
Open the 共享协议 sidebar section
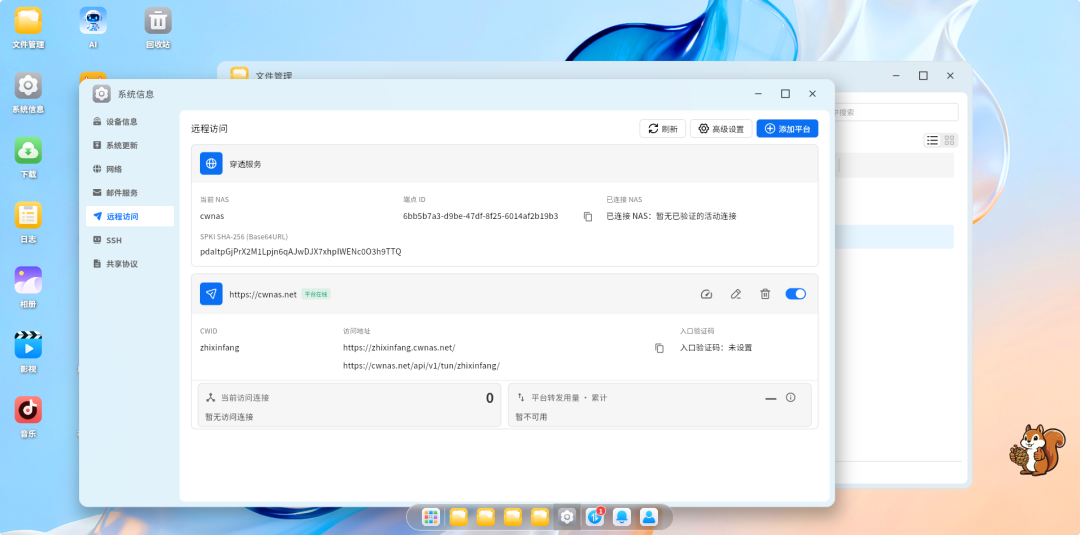[x=129, y=264]
